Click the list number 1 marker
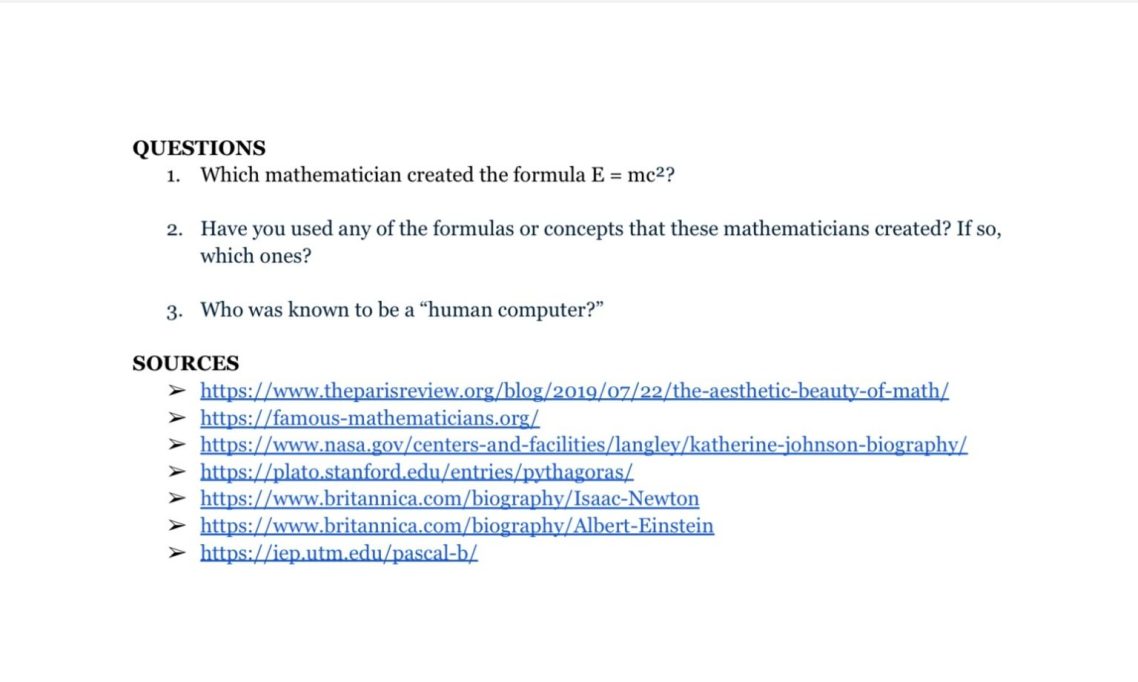 tap(173, 176)
